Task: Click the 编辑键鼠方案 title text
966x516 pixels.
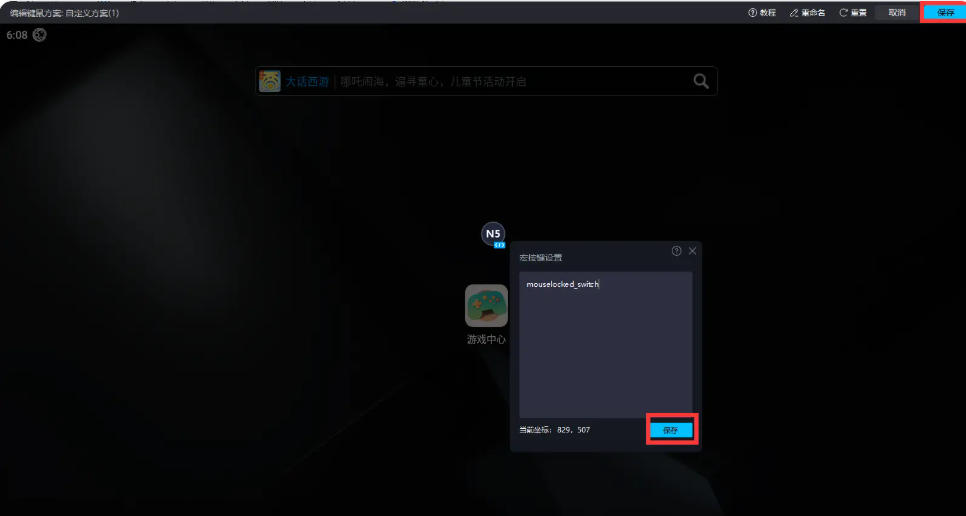Action: click(x=65, y=13)
